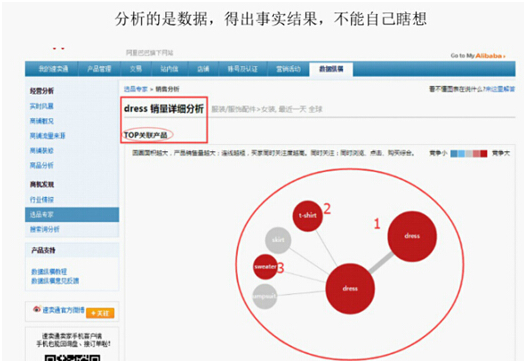
Task: Click the 经营分析 sidebar header
Action: point(42,91)
